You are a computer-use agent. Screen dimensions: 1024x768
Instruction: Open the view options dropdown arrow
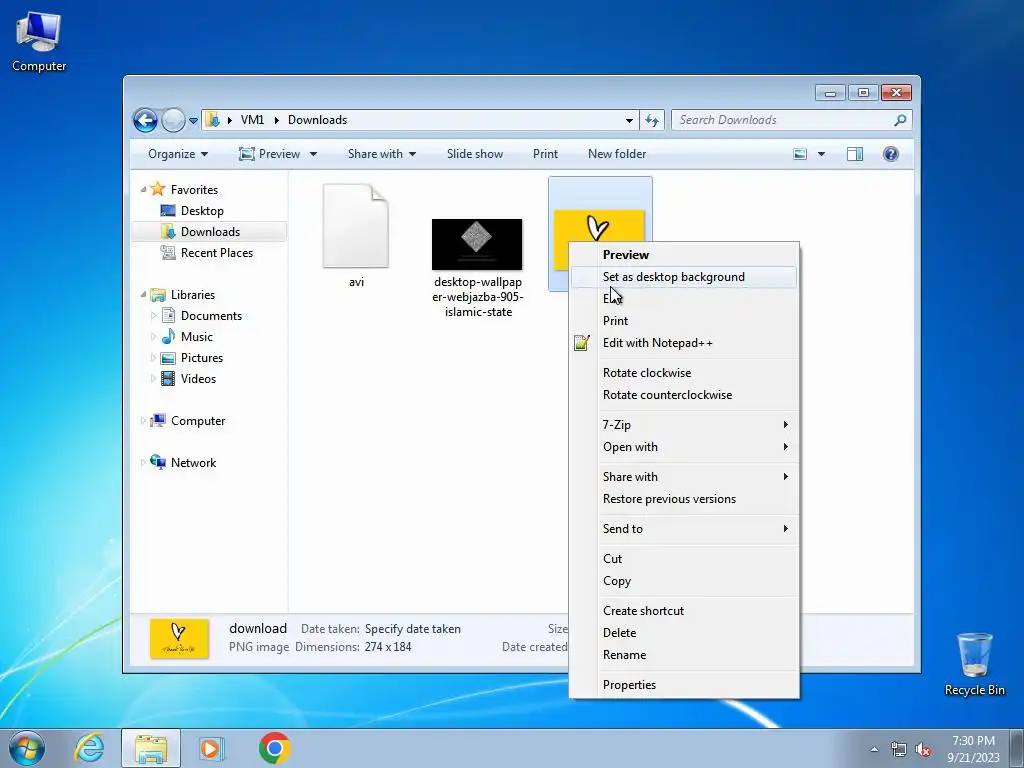pyautogui.click(x=822, y=154)
